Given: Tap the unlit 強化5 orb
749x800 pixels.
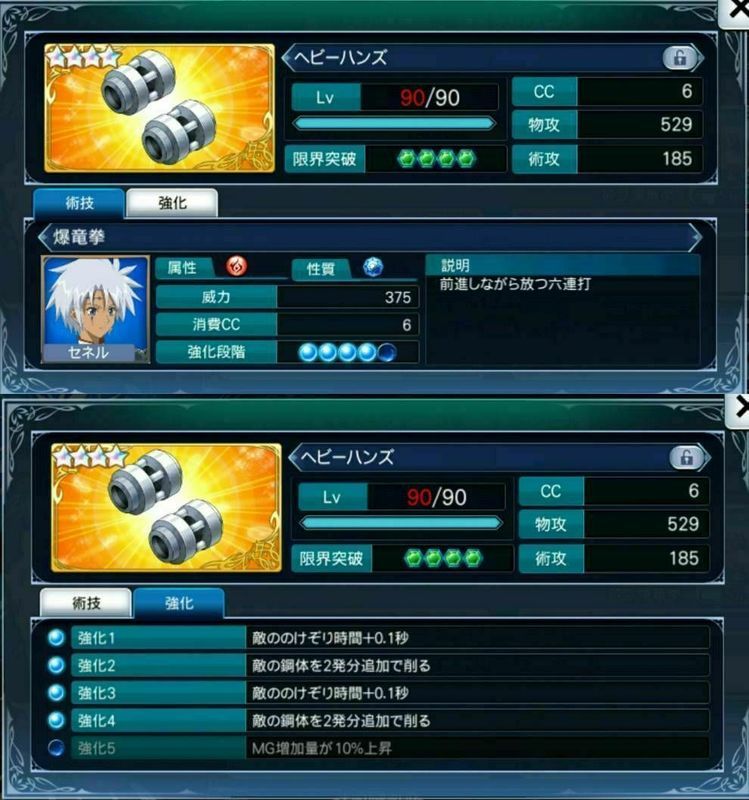Looking at the screenshot, I should [x=56, y=748].
